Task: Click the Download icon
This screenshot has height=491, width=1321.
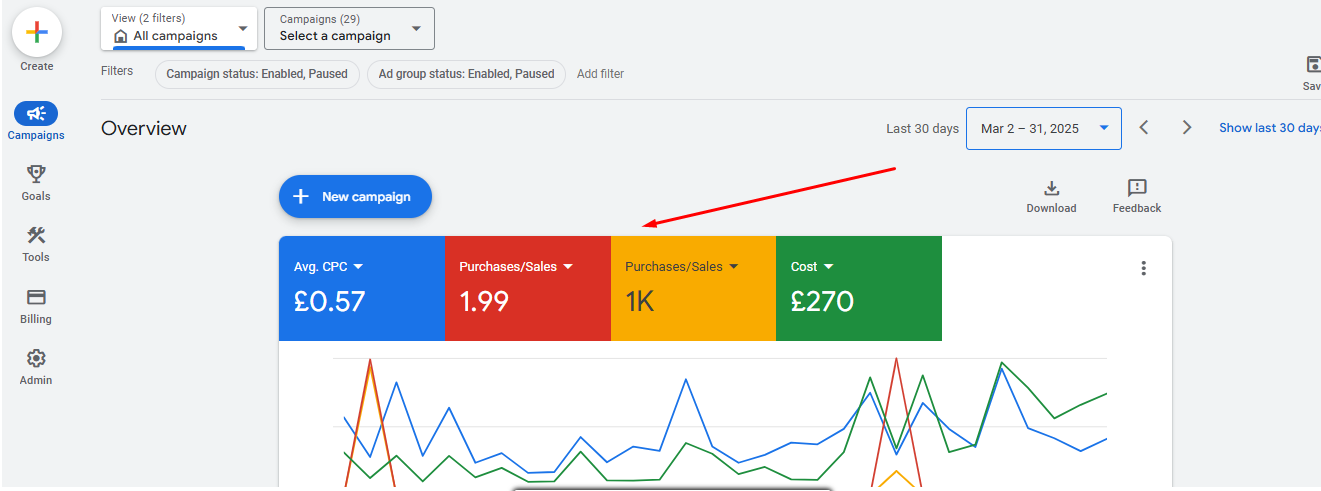Action: [x=1051, y=188]
